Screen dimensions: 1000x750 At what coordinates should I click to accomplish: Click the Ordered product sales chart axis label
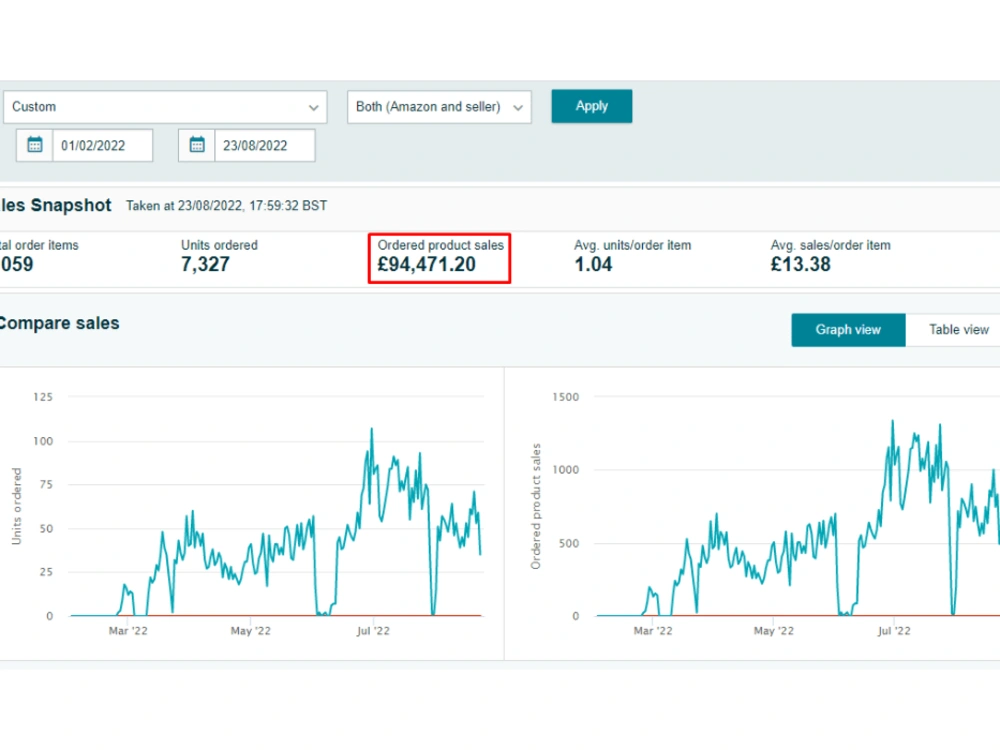point(536,506)
